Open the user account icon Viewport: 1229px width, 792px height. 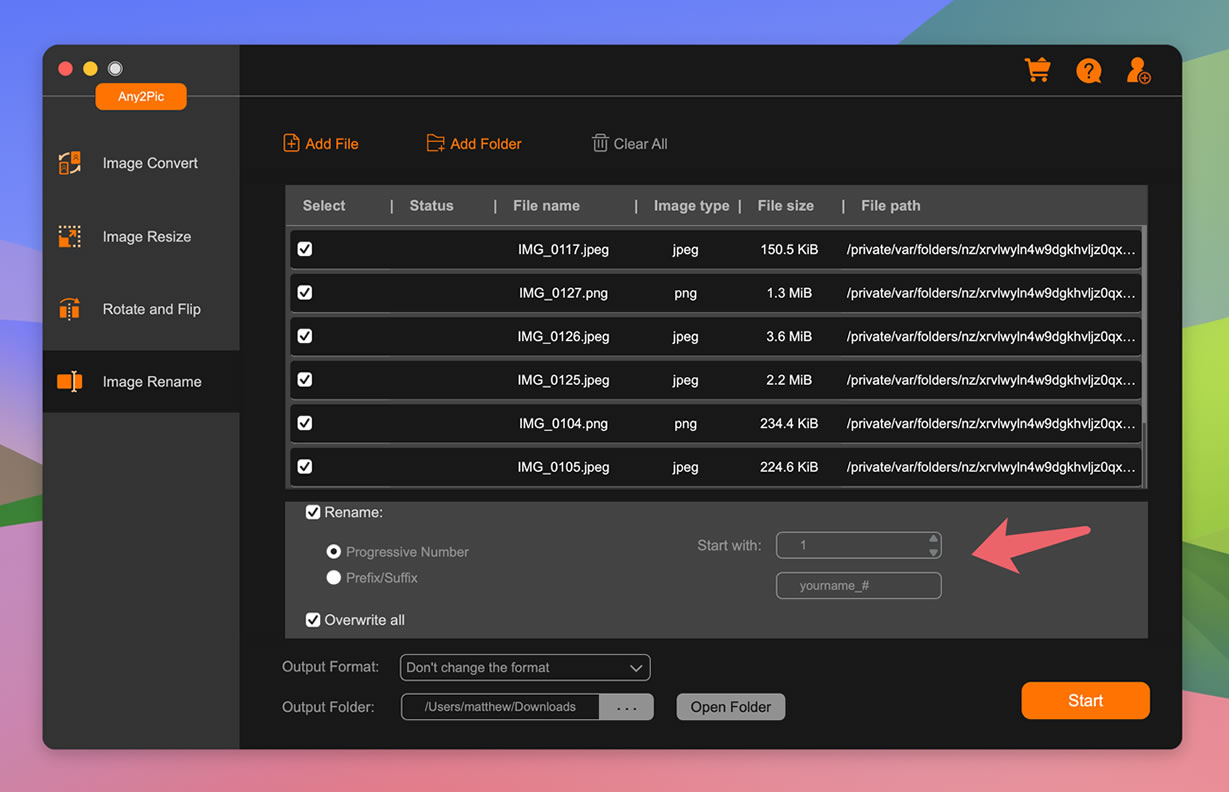tap(1138, 70)
